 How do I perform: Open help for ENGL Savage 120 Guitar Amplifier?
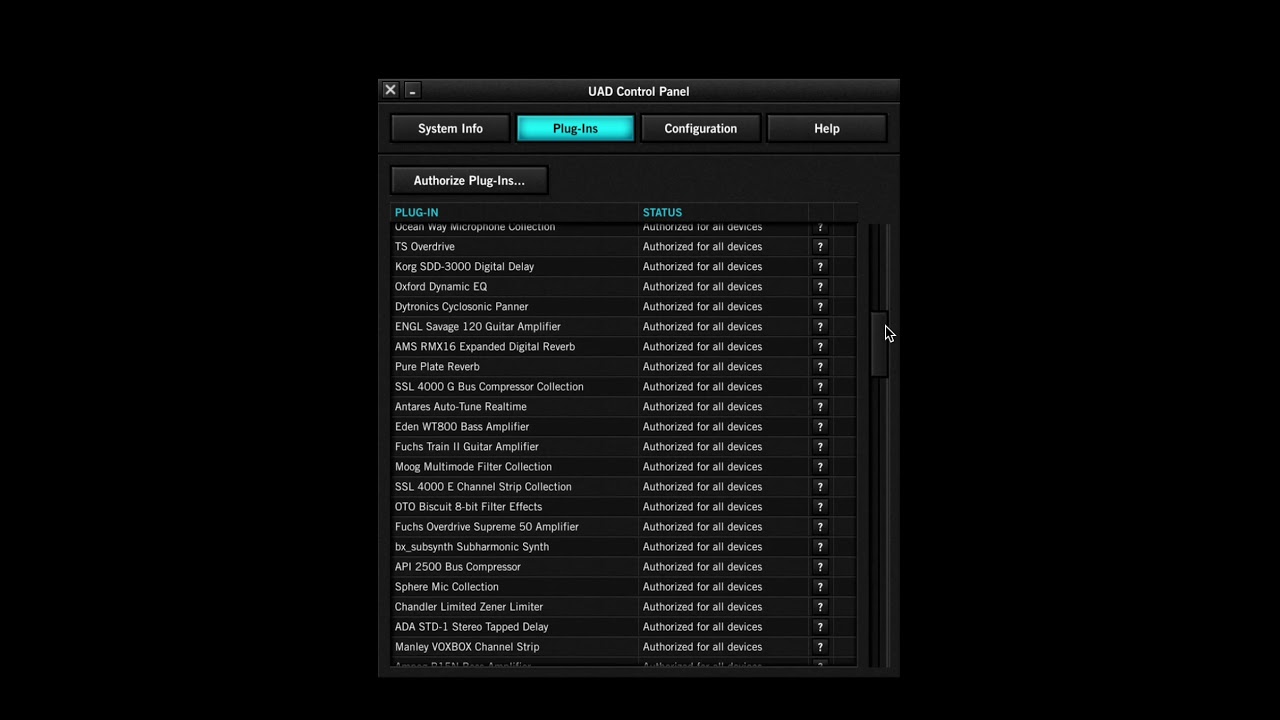(x=820, y=327)
